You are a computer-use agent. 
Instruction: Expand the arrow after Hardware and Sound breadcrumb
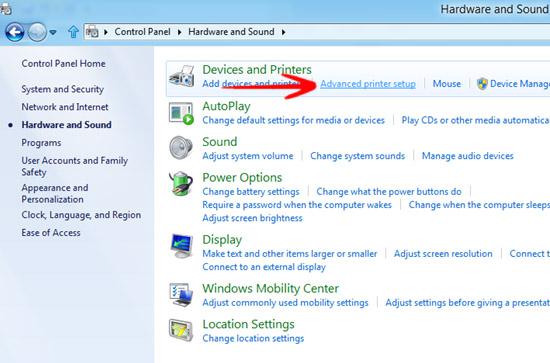(x=283, y=32)
